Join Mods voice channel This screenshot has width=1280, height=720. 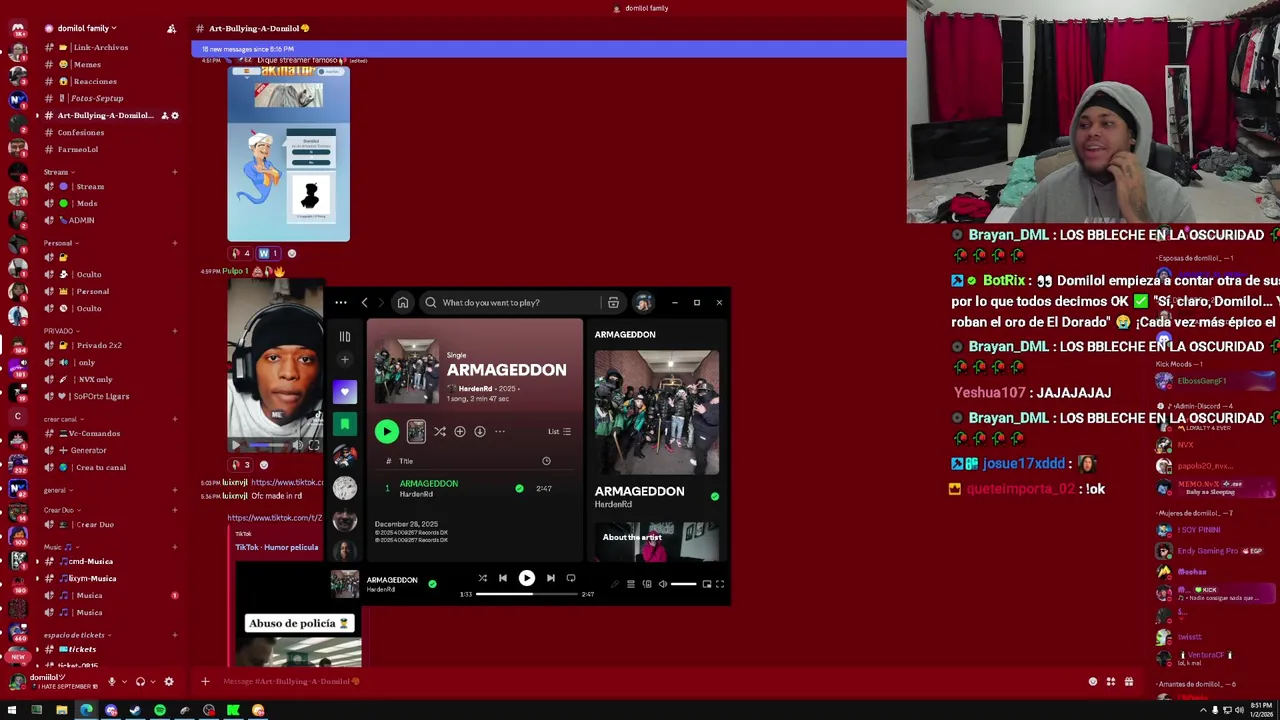pyautogui.click(x=87, y=203)
